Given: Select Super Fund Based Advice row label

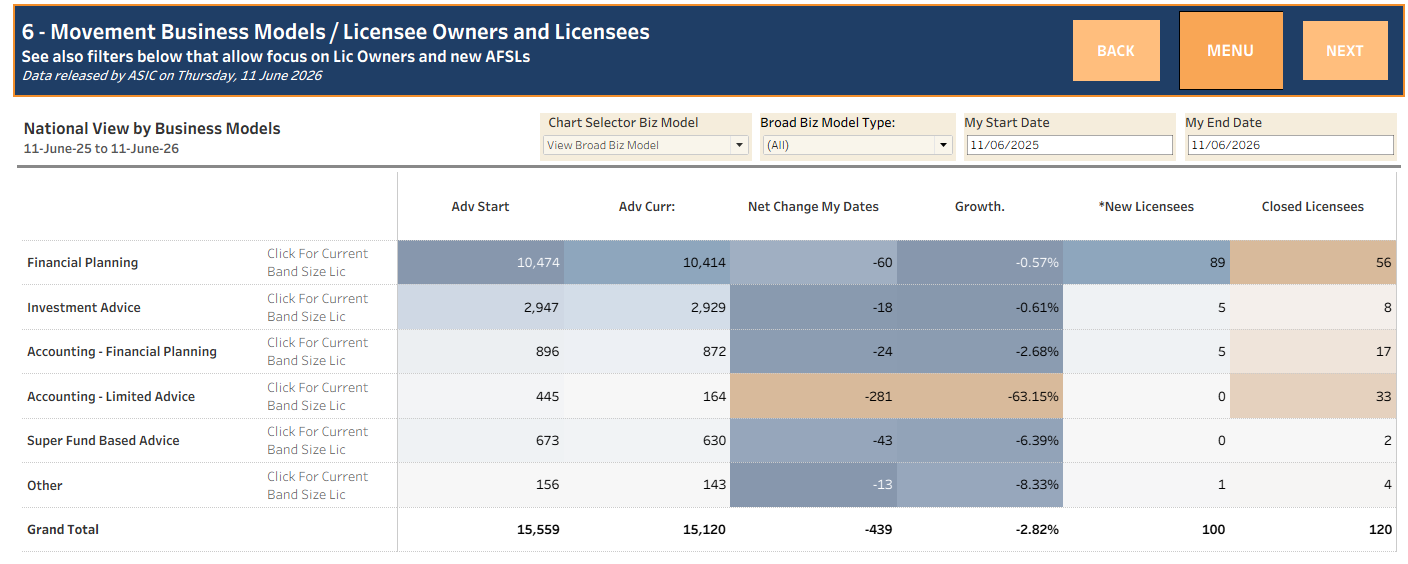Looking at the screenshot, I should 103,440.
